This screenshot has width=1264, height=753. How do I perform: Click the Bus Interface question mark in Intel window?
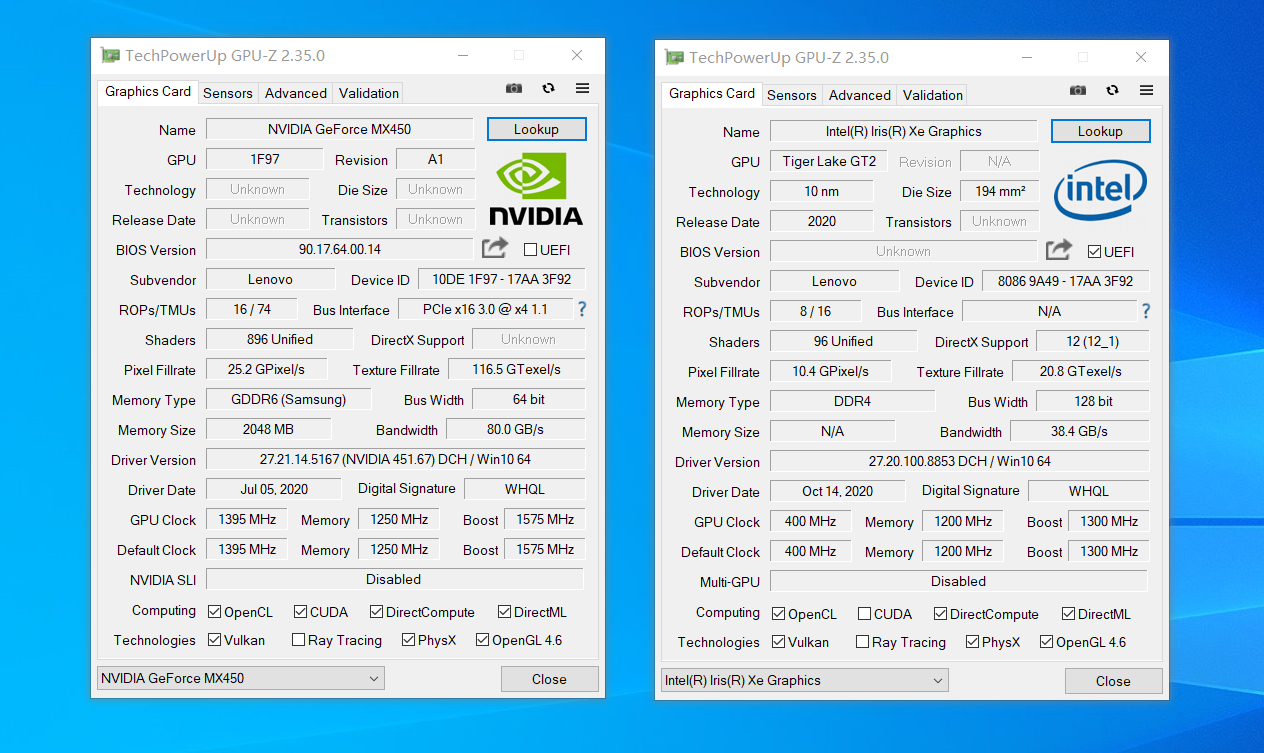coord(1145,311)
